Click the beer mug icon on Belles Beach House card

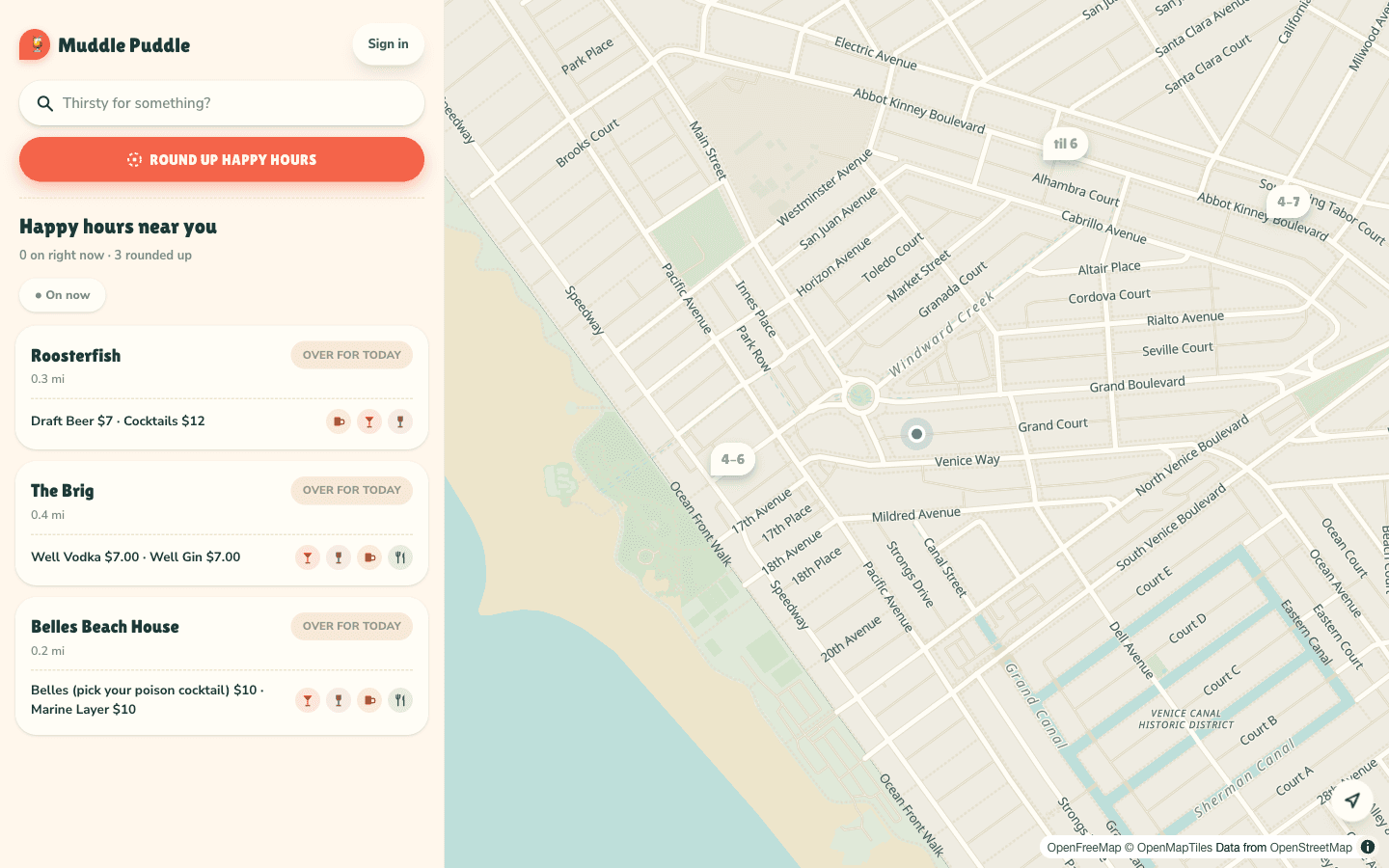(369, 700)
